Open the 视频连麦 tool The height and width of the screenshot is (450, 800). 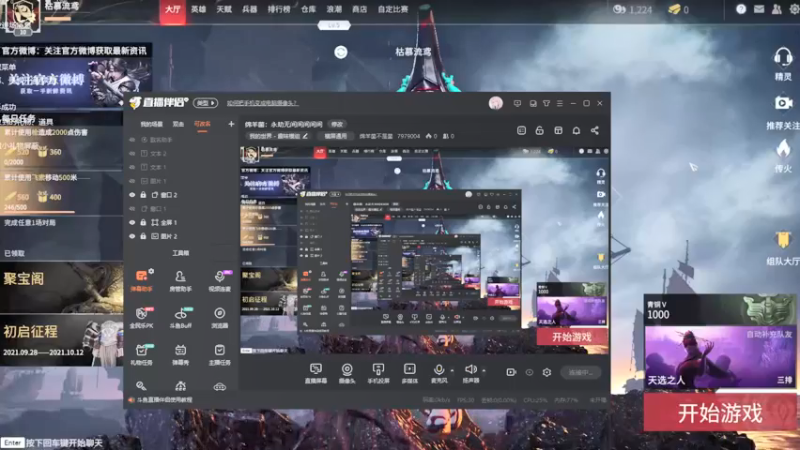[219, 280]
